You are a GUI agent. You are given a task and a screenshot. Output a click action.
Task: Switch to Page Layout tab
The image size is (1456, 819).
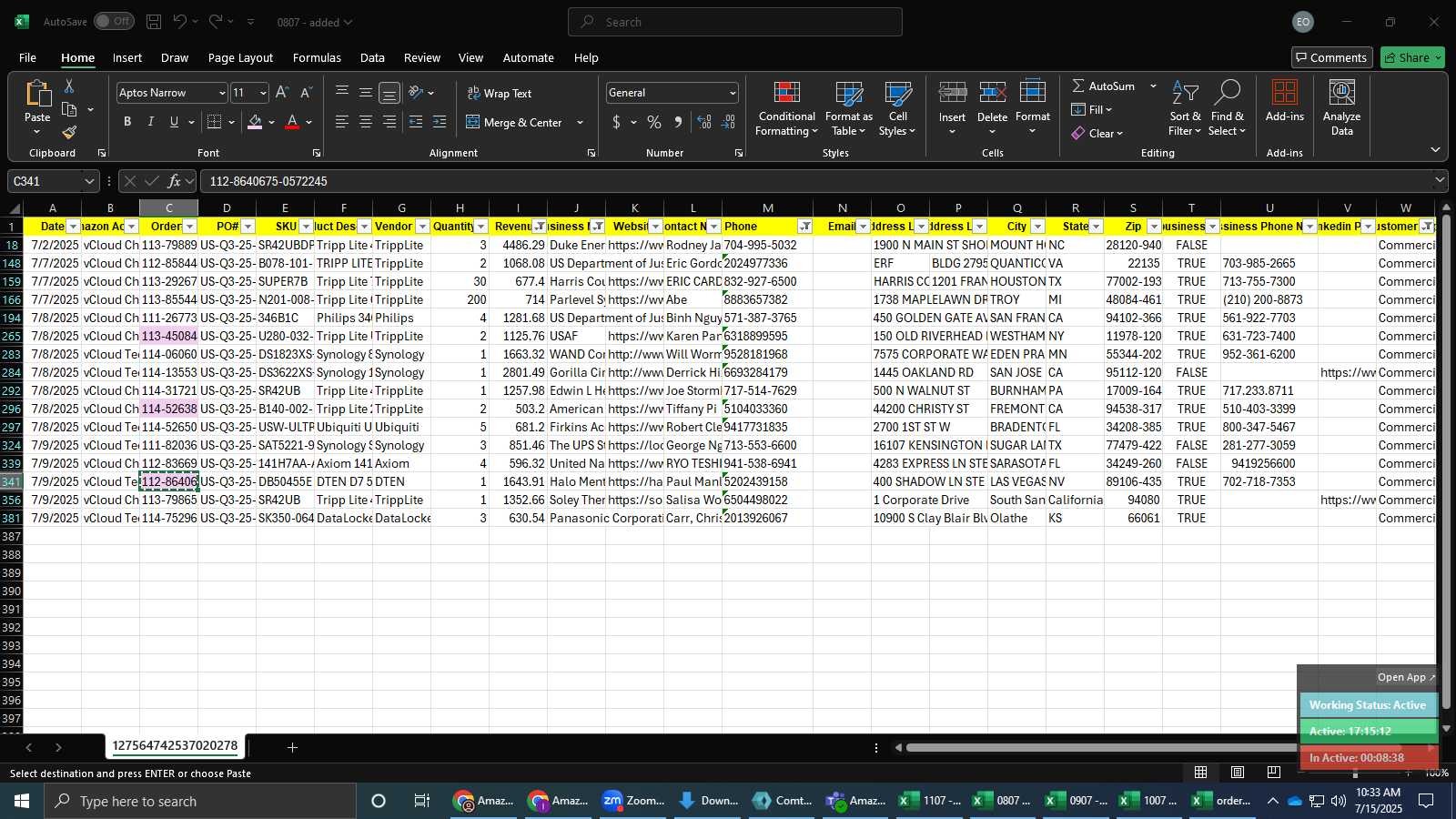point(240,57)
